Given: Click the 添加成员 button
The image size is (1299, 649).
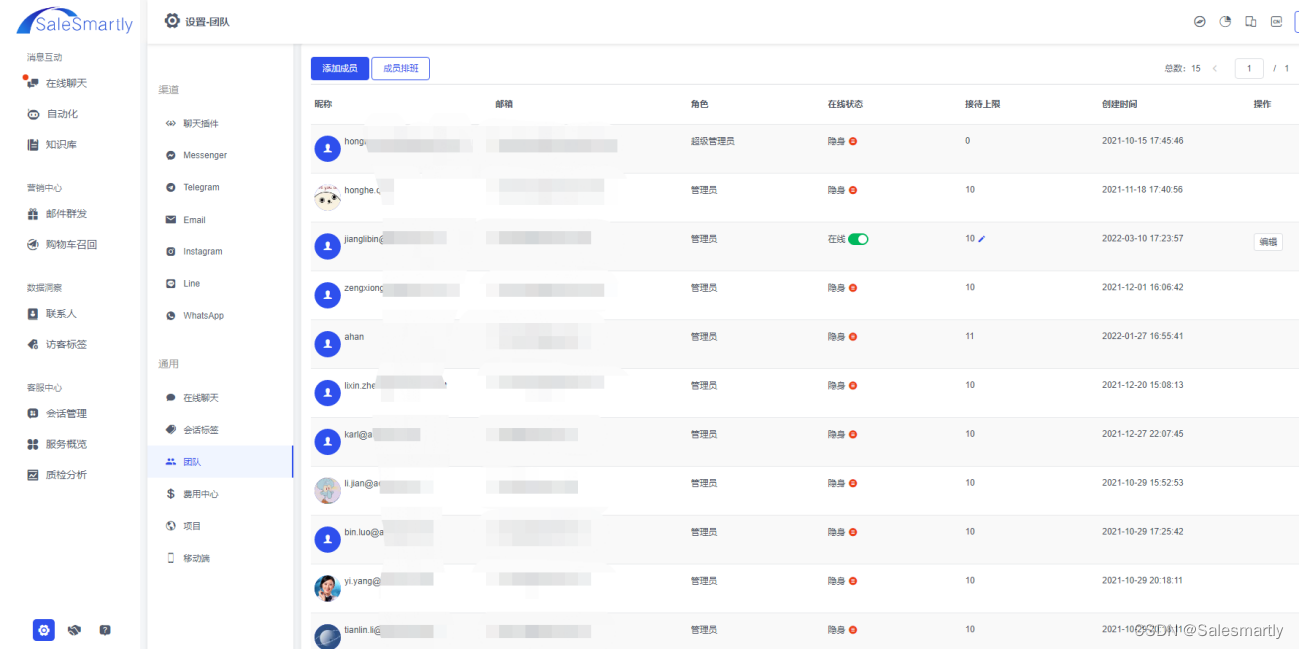Looking at the screenshot, I should point(339,68).
